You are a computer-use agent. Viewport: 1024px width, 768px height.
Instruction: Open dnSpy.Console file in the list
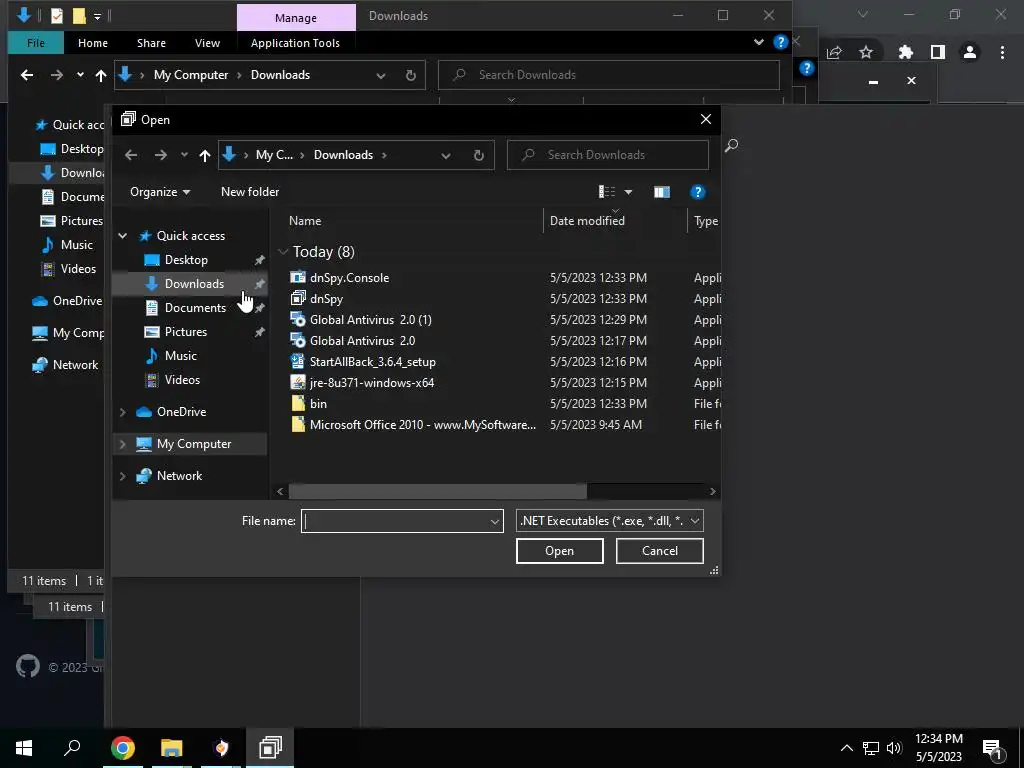pos(349,278)
